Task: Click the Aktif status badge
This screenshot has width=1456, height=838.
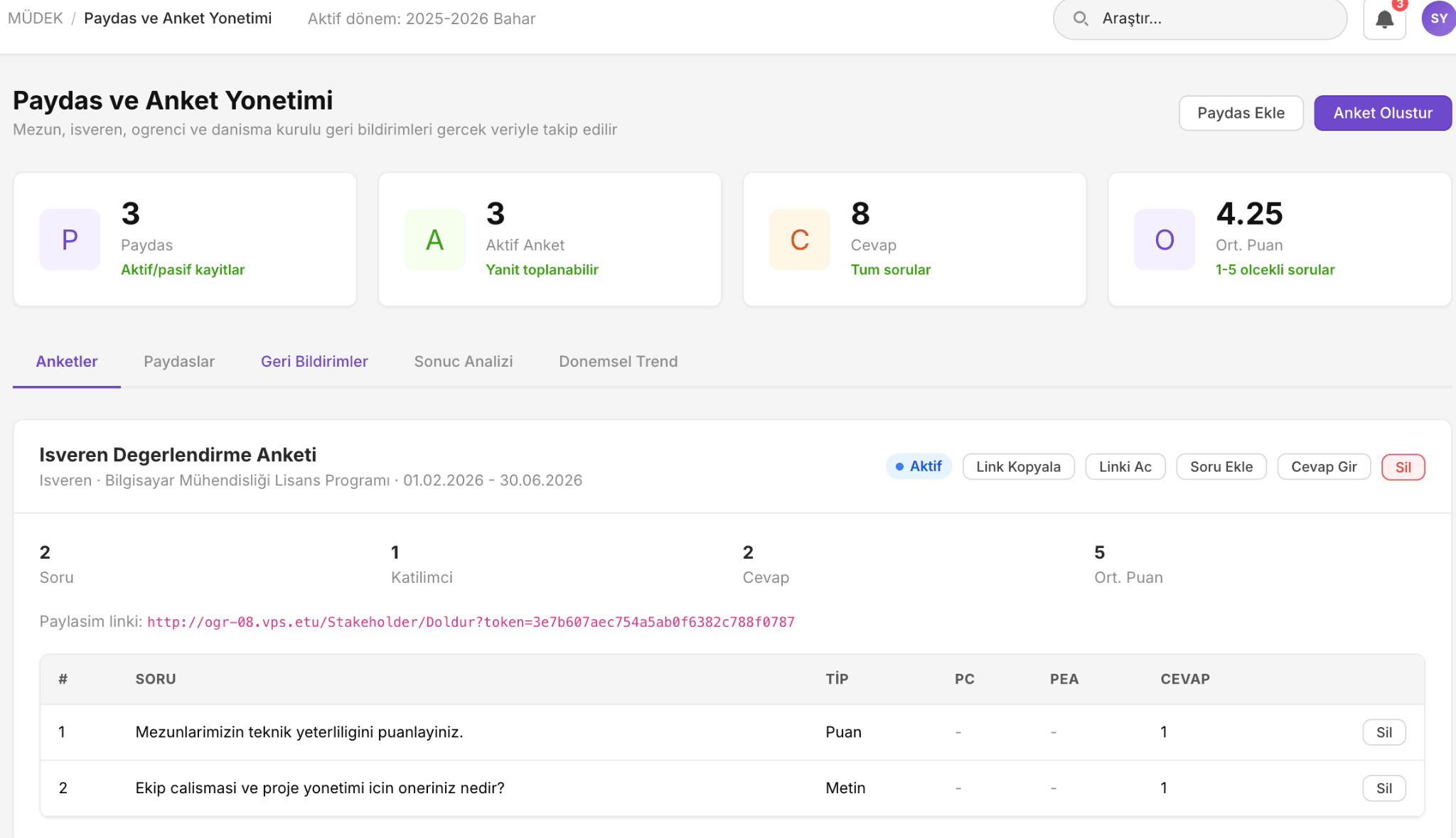Action: [919, 466]
